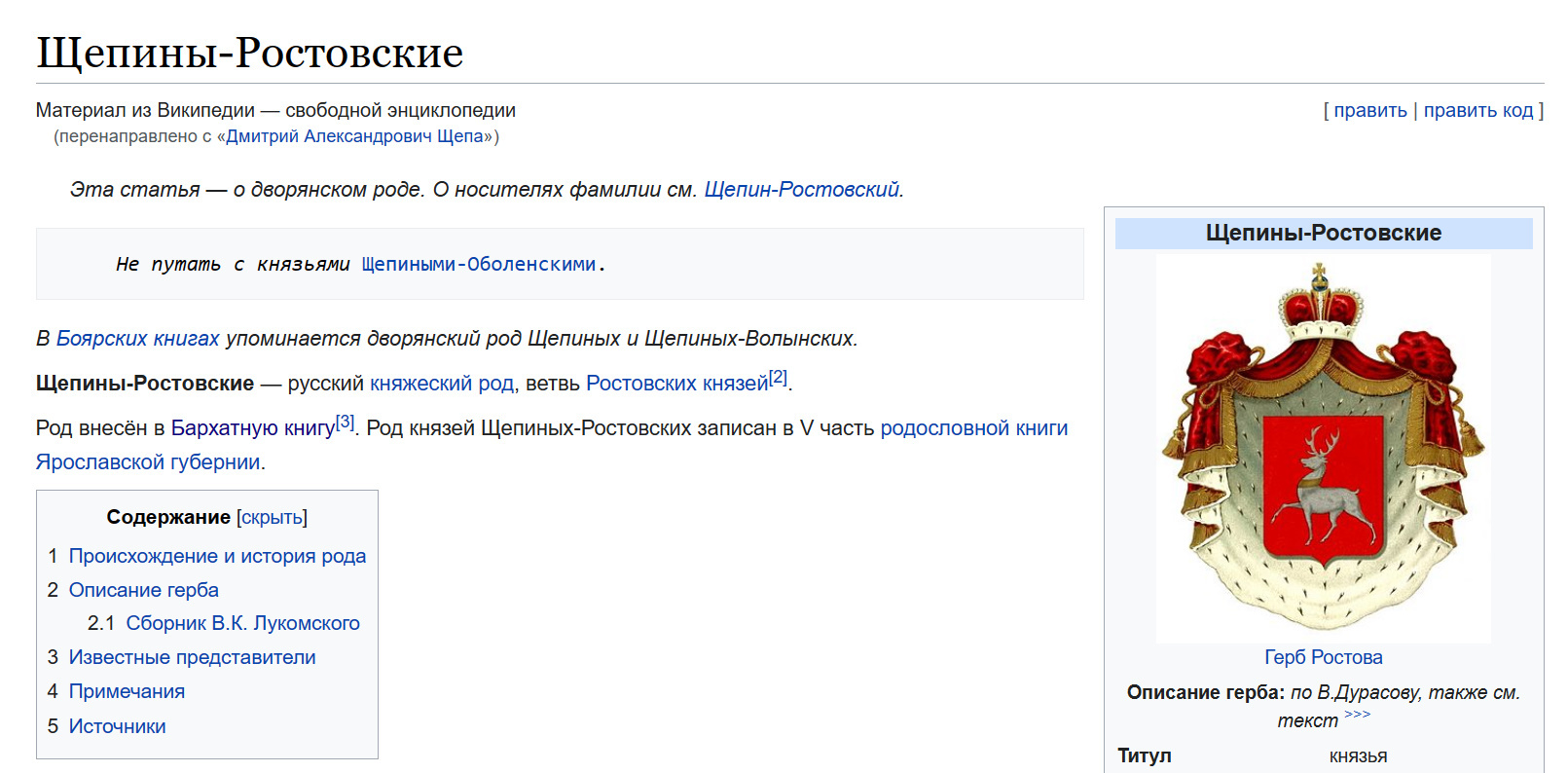This screenshot has height=773, width=1568.
Task: Select the 'Содержание' heading in contents box
Action: click(x=168, y=517)
